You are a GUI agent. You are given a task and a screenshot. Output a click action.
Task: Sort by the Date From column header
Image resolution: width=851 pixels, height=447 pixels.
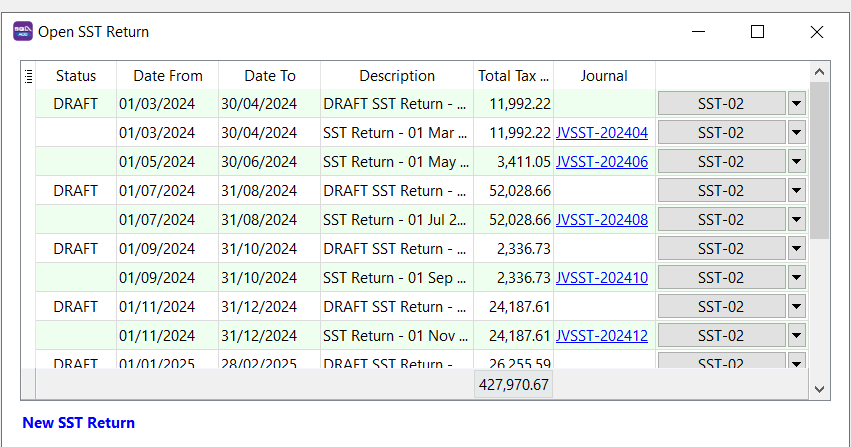tap(167, 76)
